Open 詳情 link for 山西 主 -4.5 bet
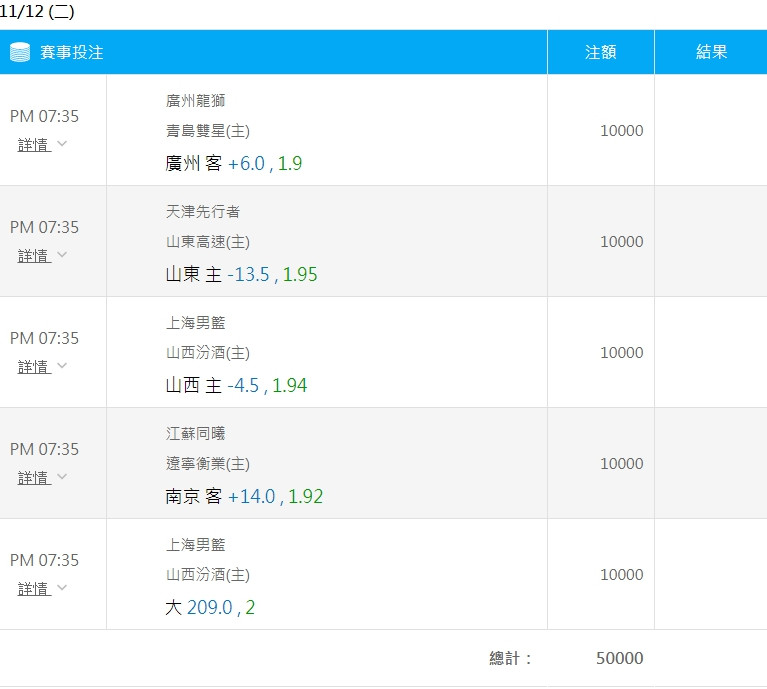 [34, 367]
